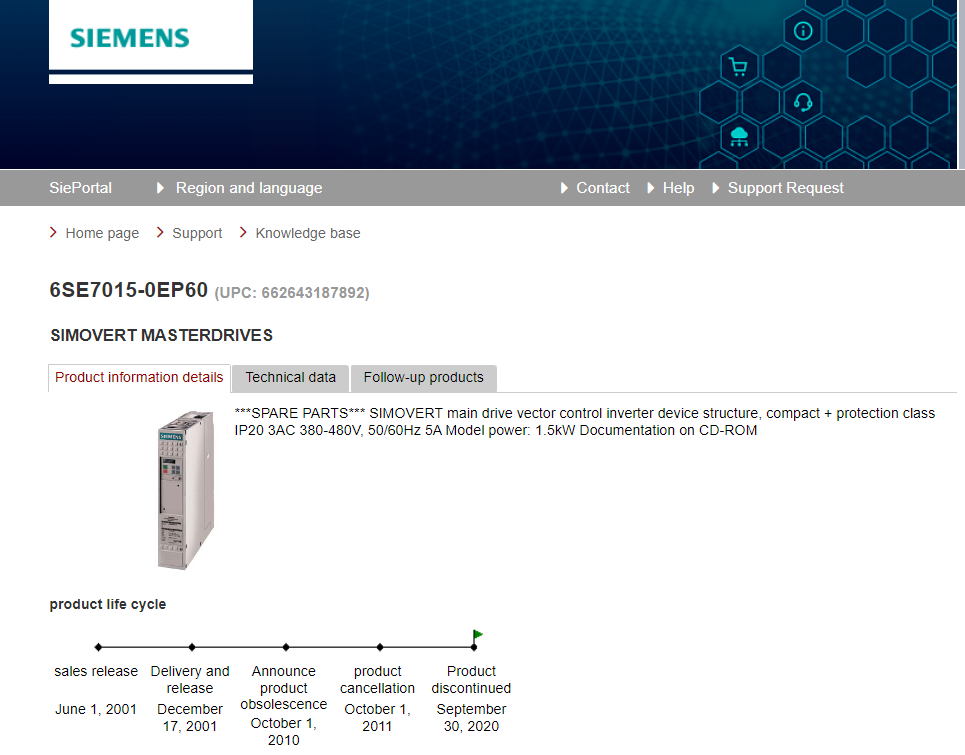Click the green flag lifecycle marker

pos(478,635)
